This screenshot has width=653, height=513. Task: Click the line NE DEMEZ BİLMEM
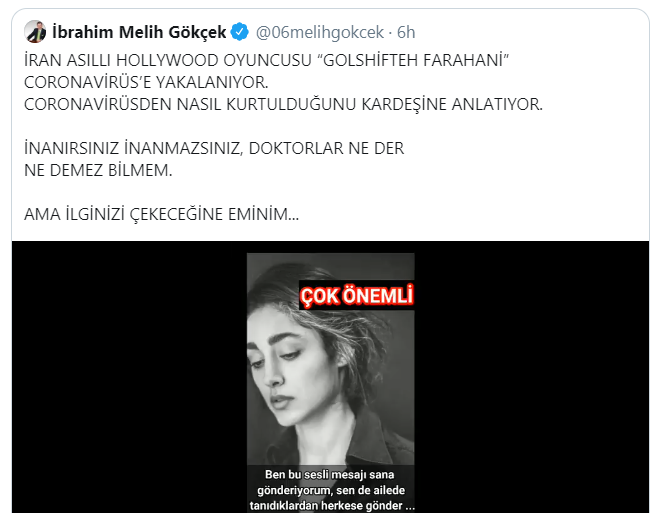click(98, 170)
